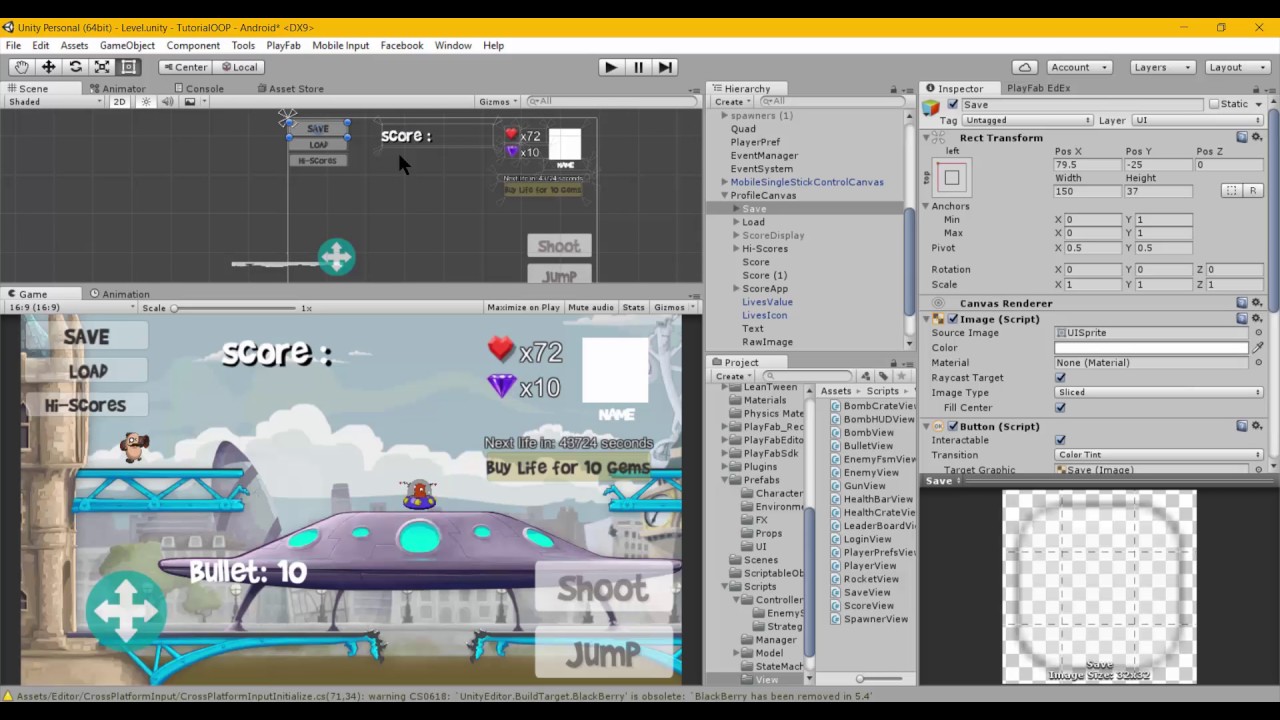Uncheck Fill Center option
Image resolution: width=1280 pixels, height=720 pixels.
coord(1060,408)
